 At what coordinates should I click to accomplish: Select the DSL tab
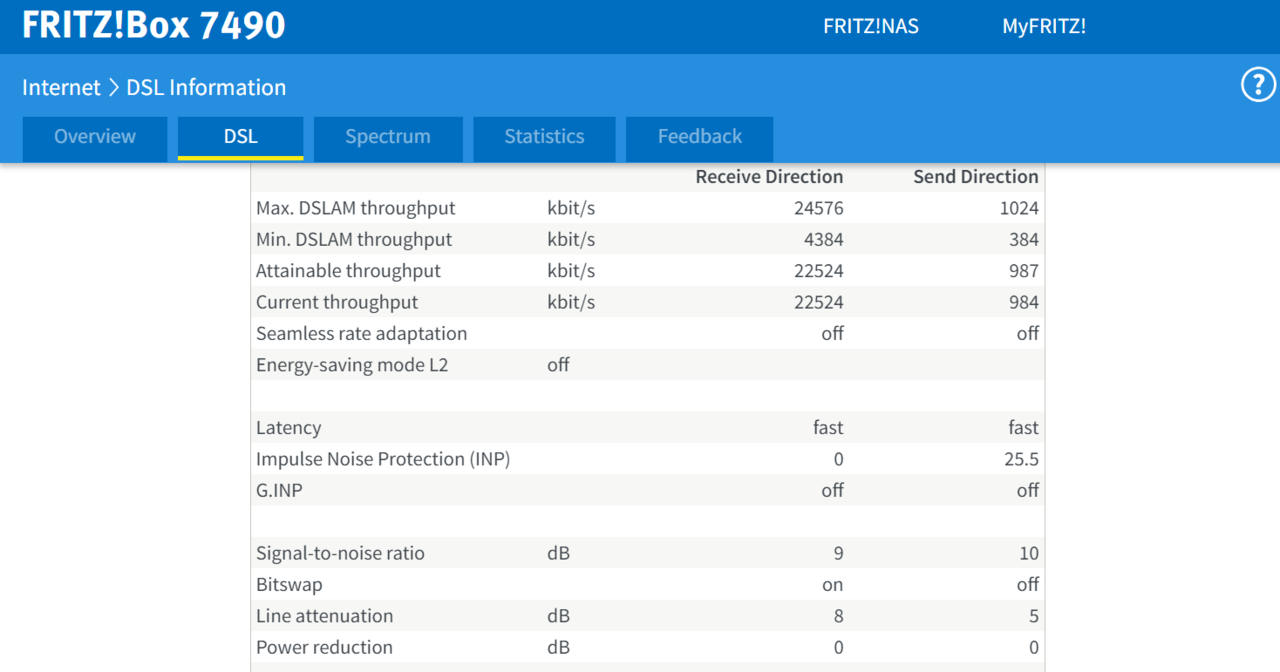click(x=240, y=138)
